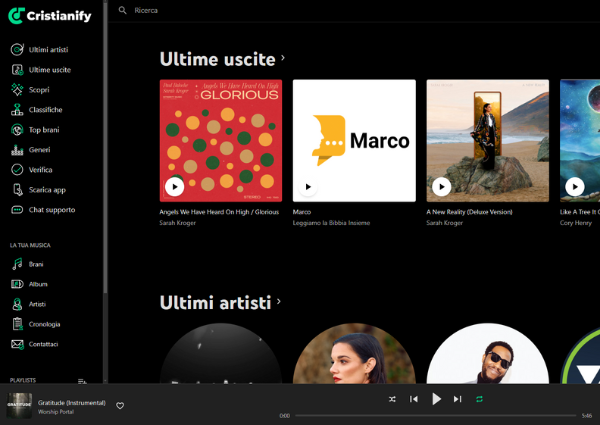The height and width of the screenshot is (425, 600).
Task: Open the Contattaci page
Action: (43, 344)
